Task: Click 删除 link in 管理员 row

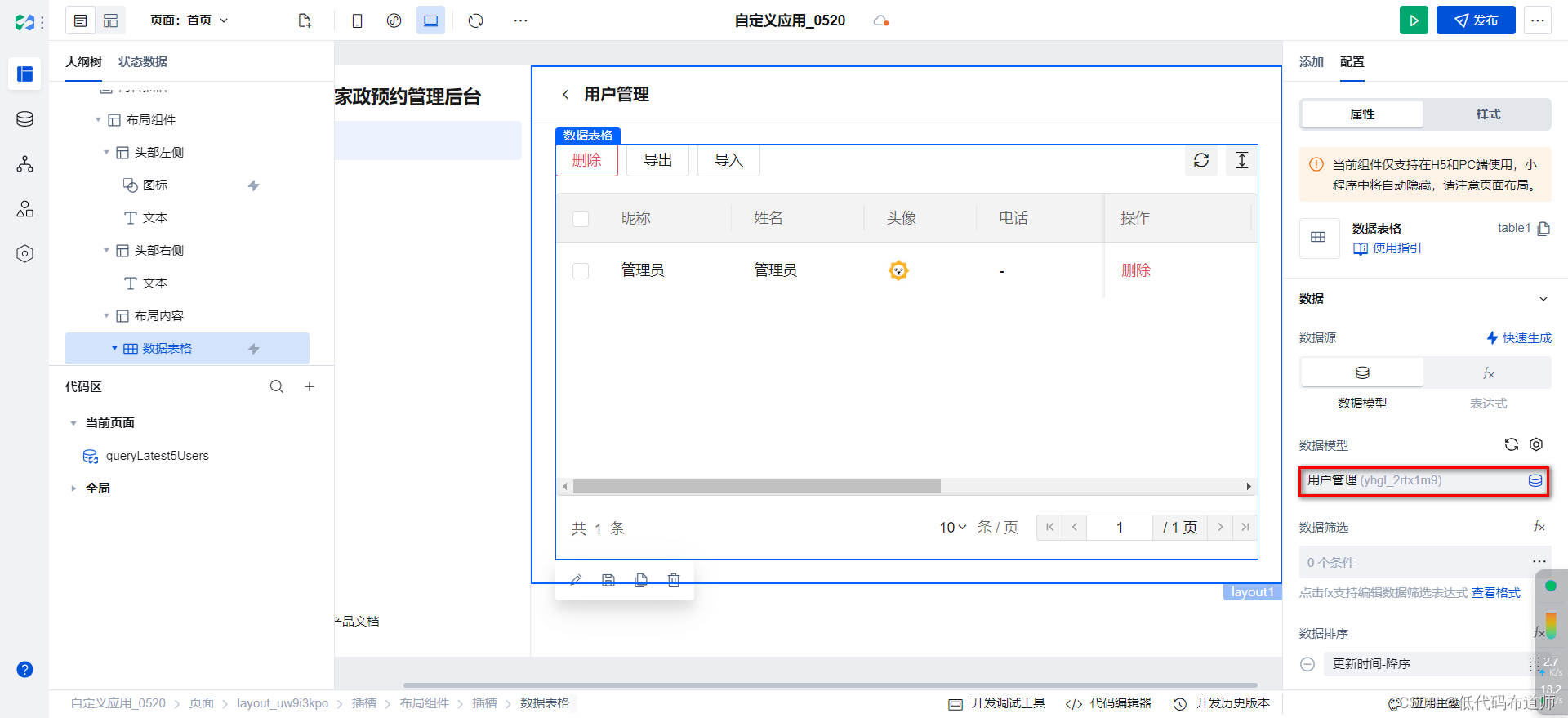Action: (x=1136, y=270)
